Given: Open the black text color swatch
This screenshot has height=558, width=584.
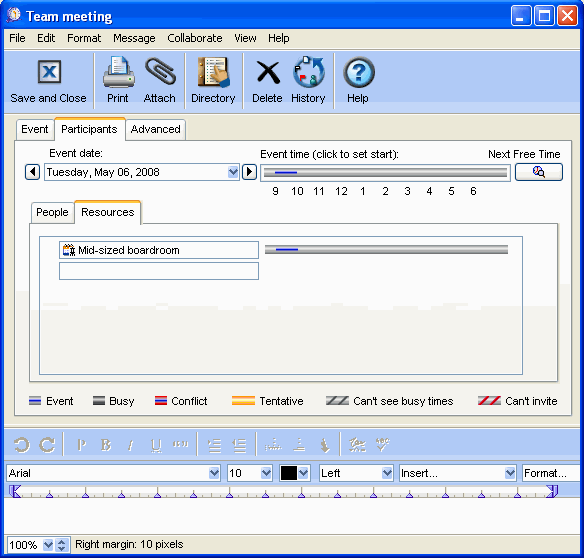Looking at the screenshot, I should (x=289, y=473).
